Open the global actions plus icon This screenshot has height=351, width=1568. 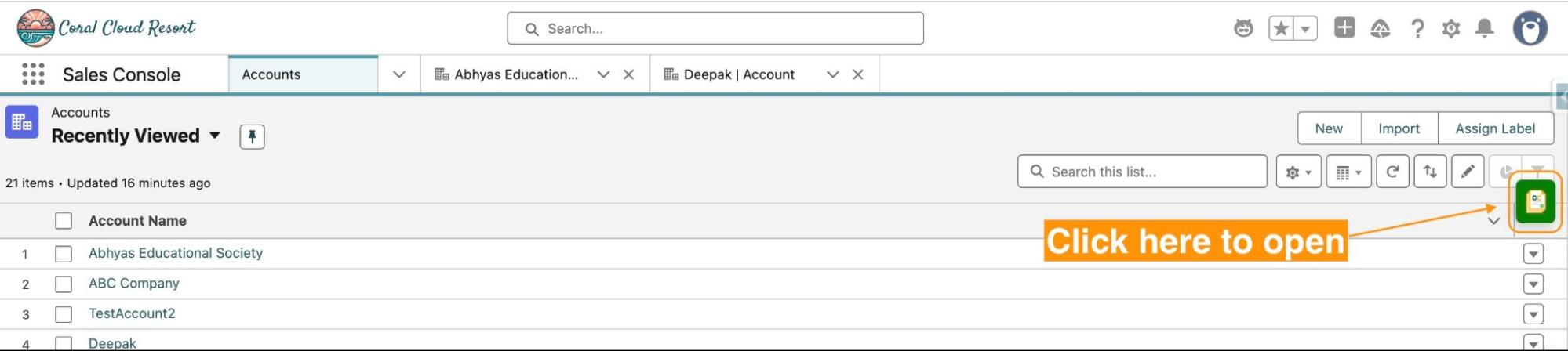coord(1344,28)
